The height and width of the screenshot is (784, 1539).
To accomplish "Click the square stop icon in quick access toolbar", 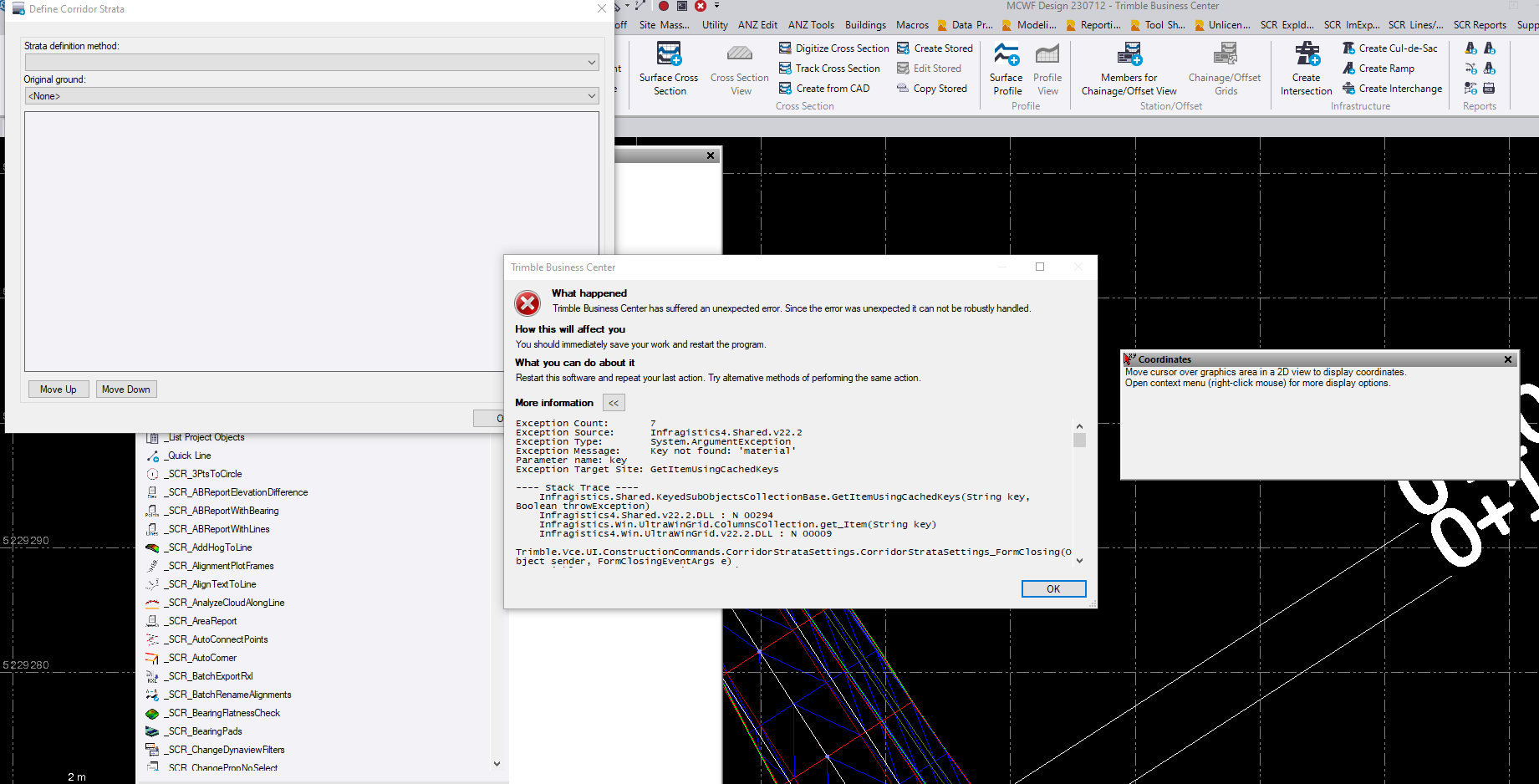I will (x=682, y=6).
